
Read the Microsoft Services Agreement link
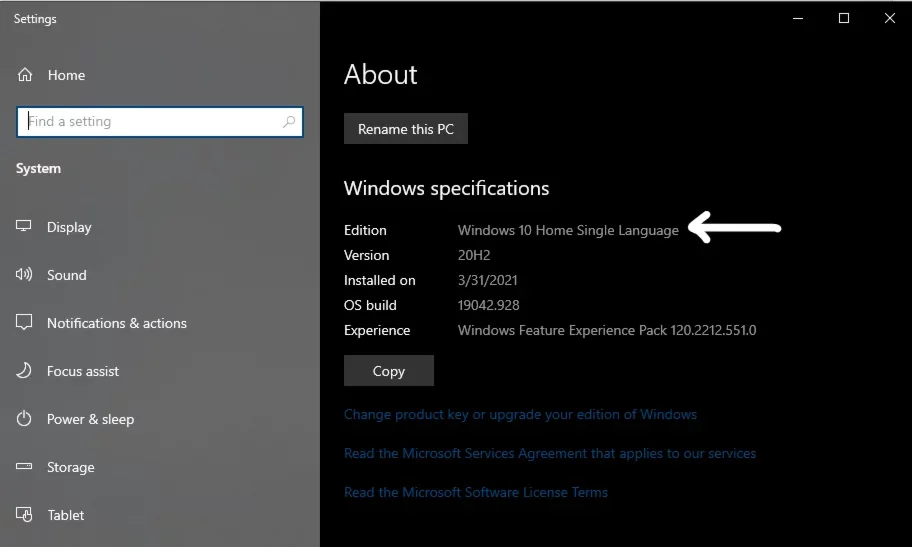pos(550,453)
